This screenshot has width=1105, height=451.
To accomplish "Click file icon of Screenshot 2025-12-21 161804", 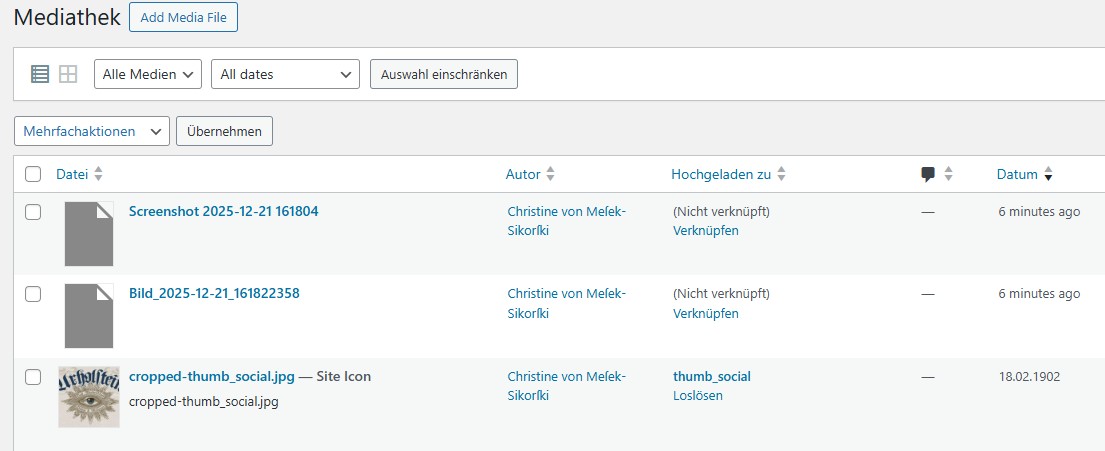I will [89, 233].
